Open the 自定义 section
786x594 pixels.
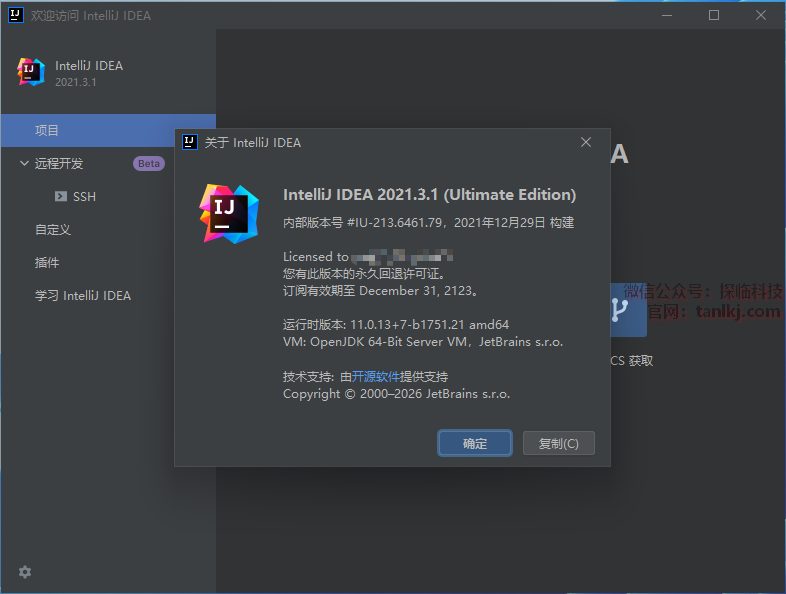point(53,230)
